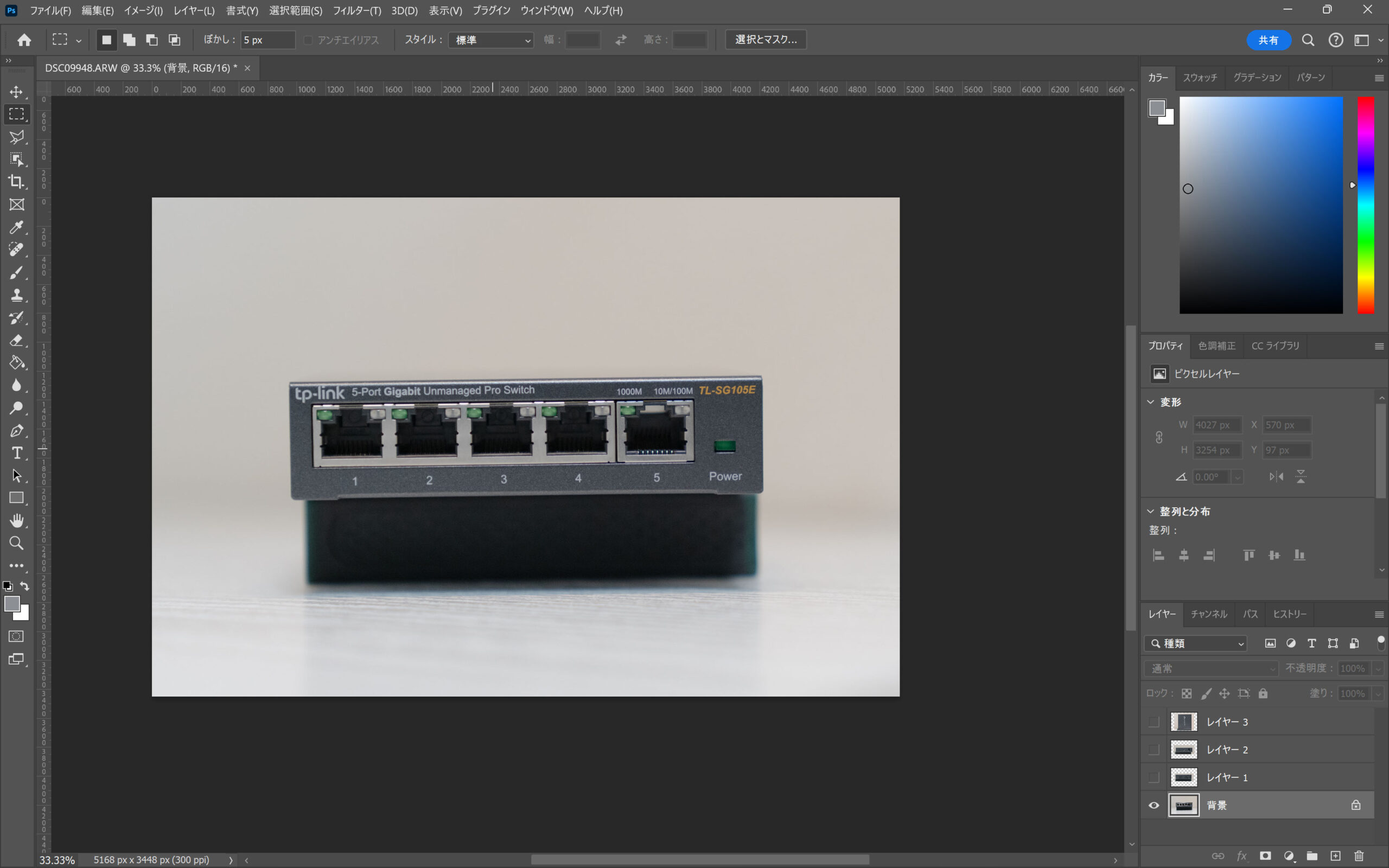This screenshot has width=1389, height=868.
Task: Click the blue 共有 button
Action: coord(1268,40)
